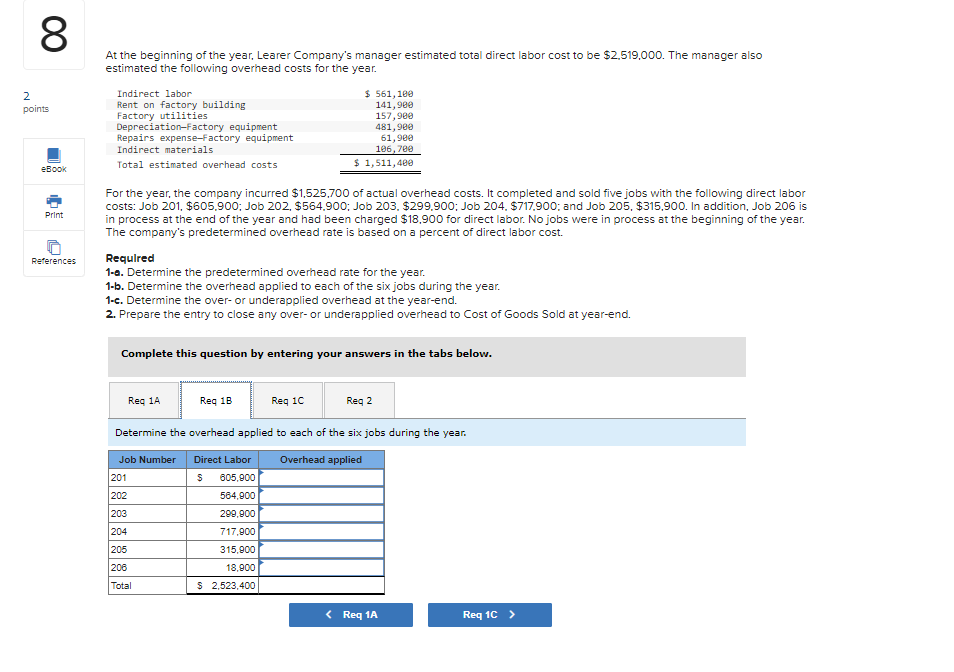Click the blue Req 1C next button
This screenshot has width=954, height=672.
point(490,615)
